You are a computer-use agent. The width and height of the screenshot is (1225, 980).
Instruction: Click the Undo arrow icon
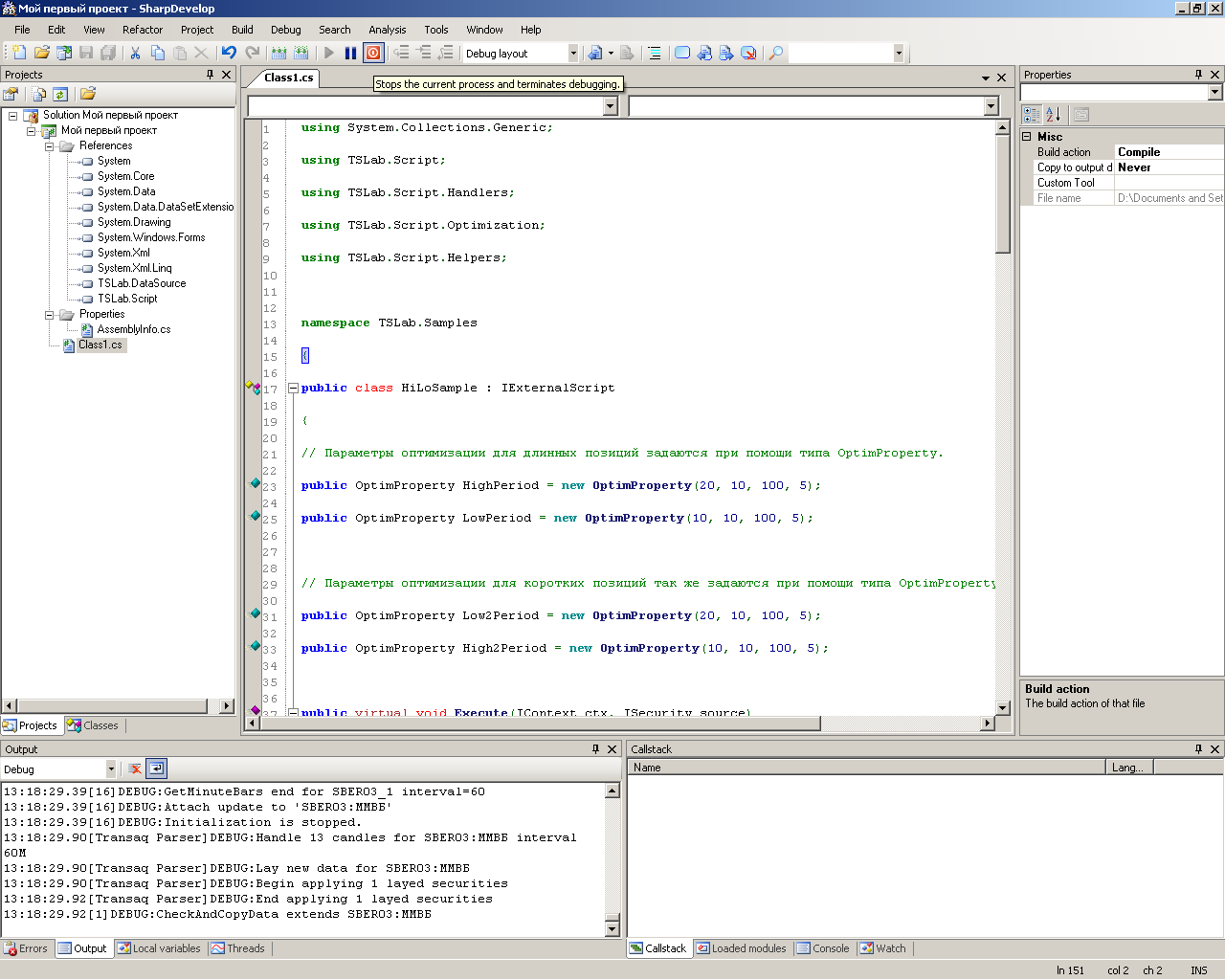point(229,54)
